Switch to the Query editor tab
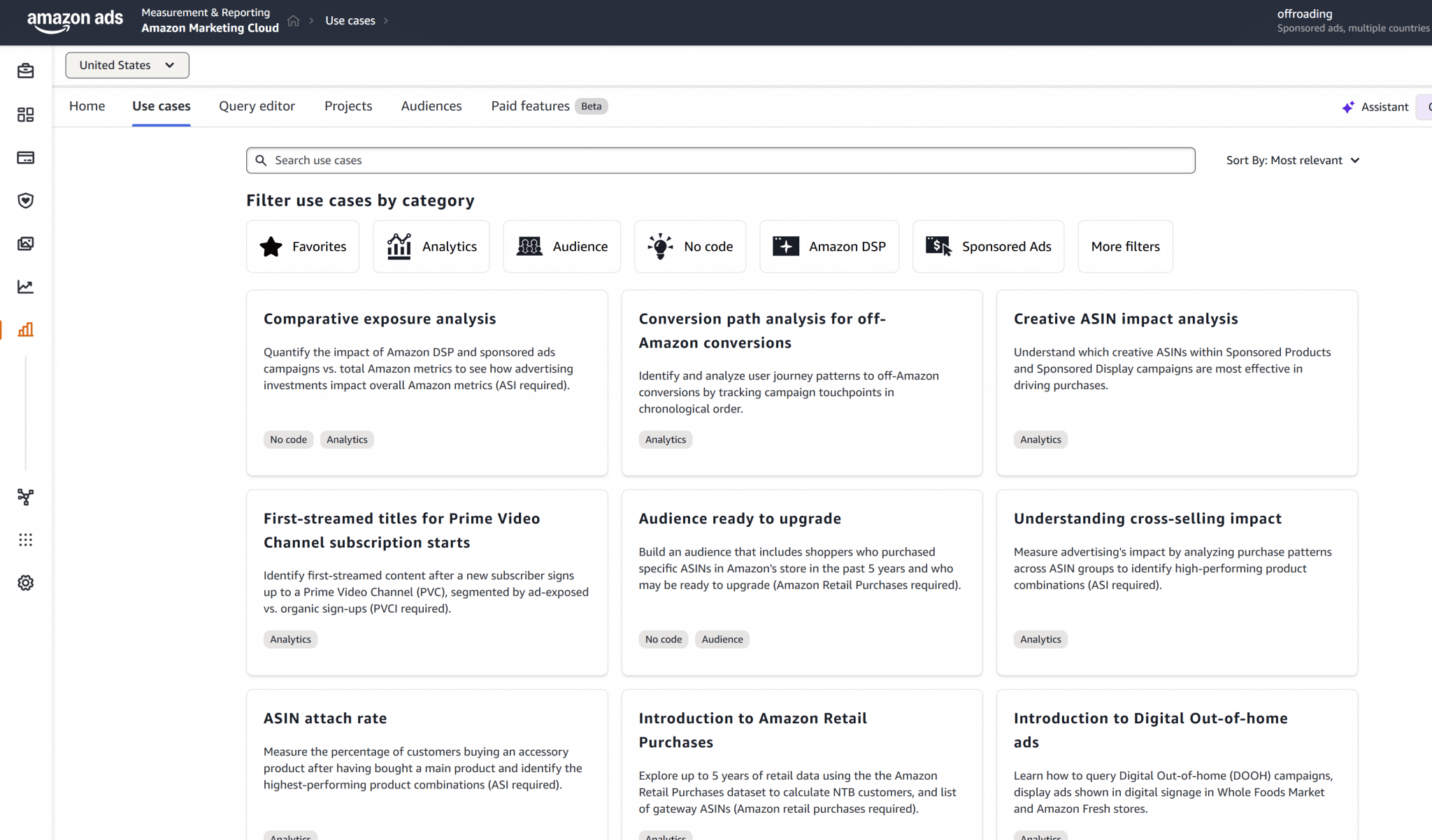This screenshot has width=1432, height=840. coord(257,106)
